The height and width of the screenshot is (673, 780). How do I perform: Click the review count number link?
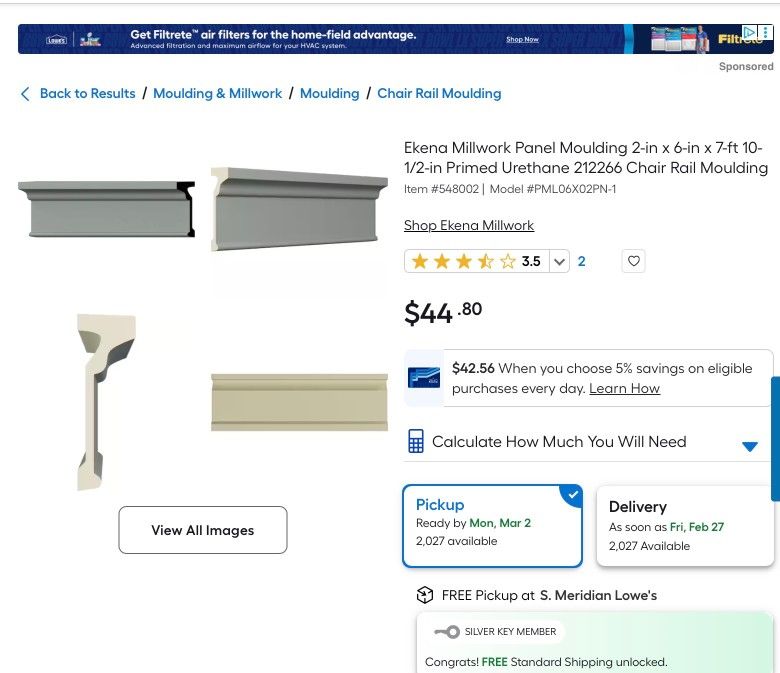click(581, 262)
